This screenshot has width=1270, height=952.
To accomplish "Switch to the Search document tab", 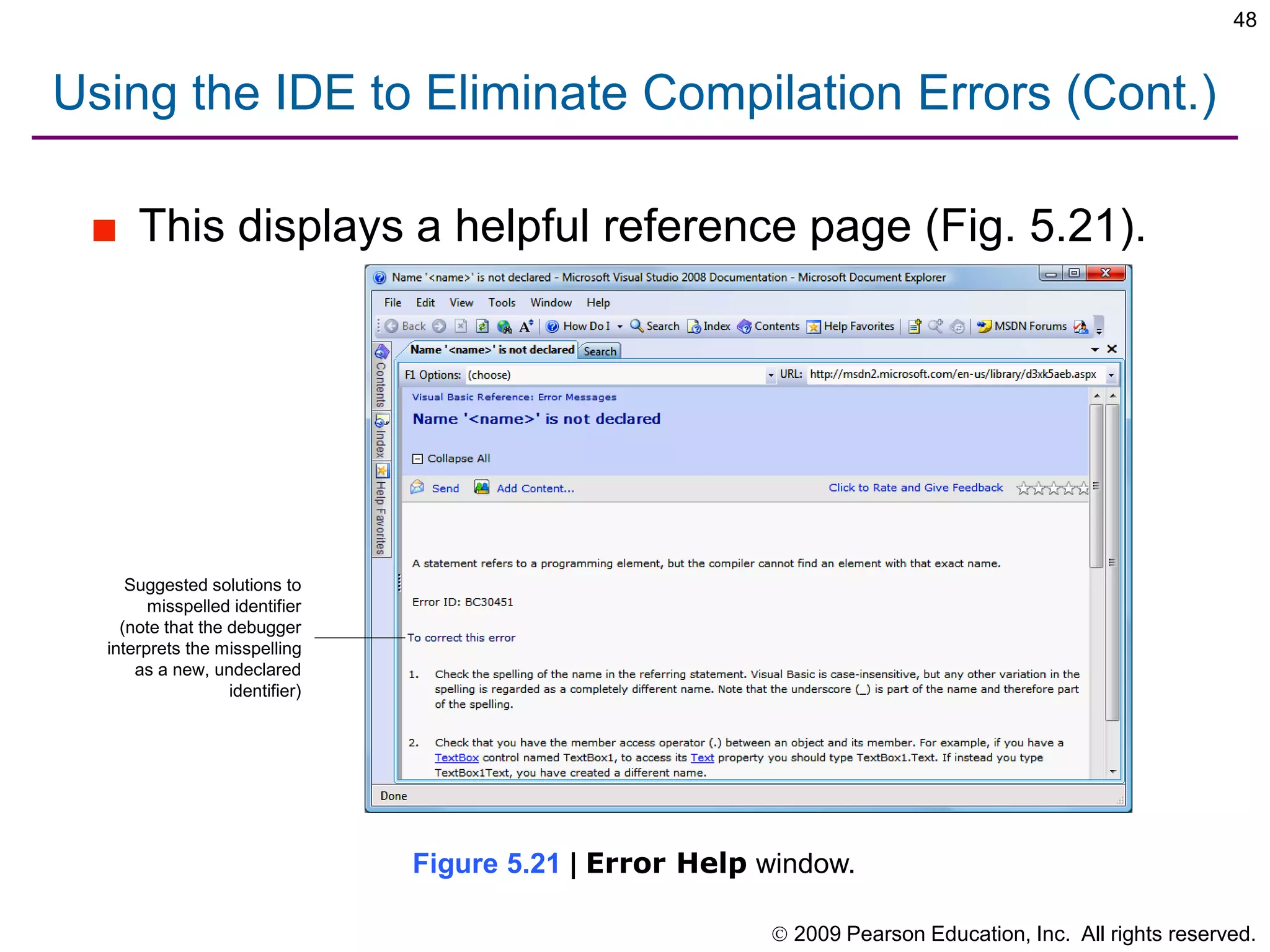I will point(600,351).
